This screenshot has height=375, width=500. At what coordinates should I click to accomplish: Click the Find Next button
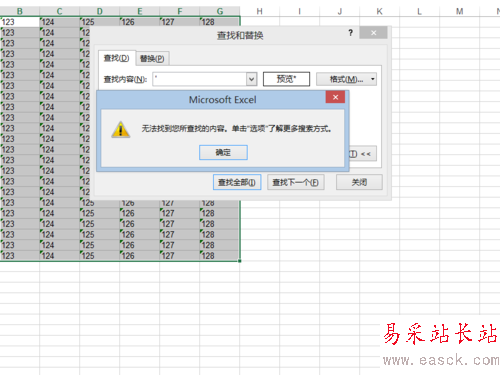pyautogui.click(x=295, y=182)
